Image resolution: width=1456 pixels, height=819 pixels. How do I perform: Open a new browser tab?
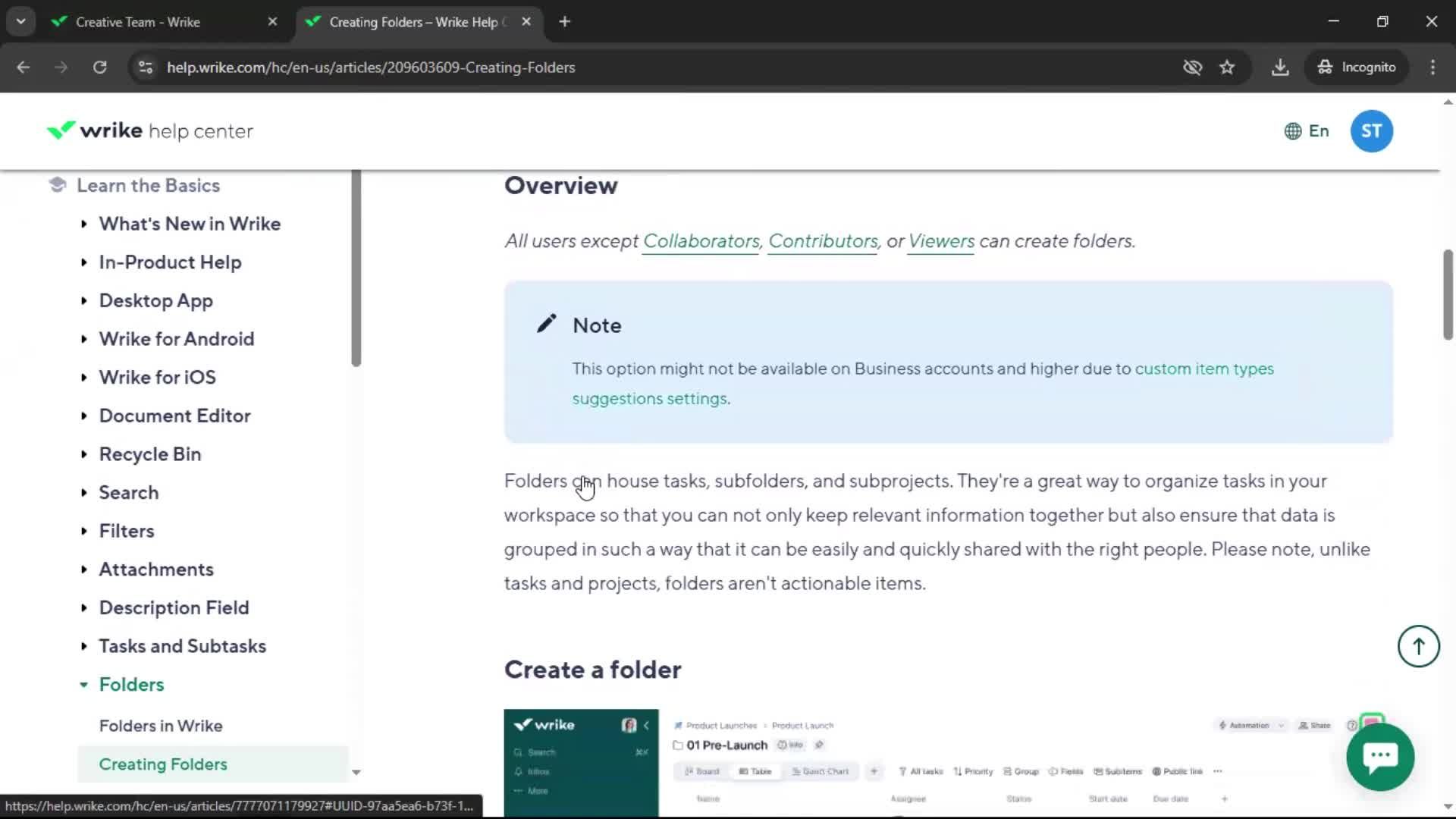point(564,22)
